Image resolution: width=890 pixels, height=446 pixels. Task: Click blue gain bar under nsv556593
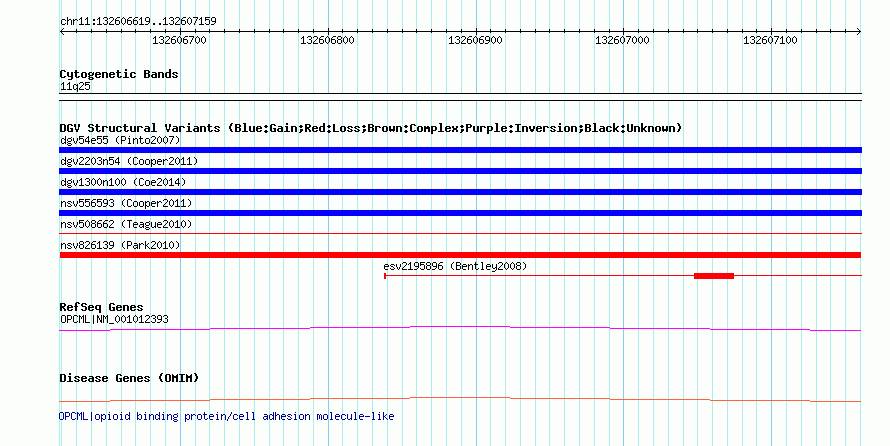460,213
